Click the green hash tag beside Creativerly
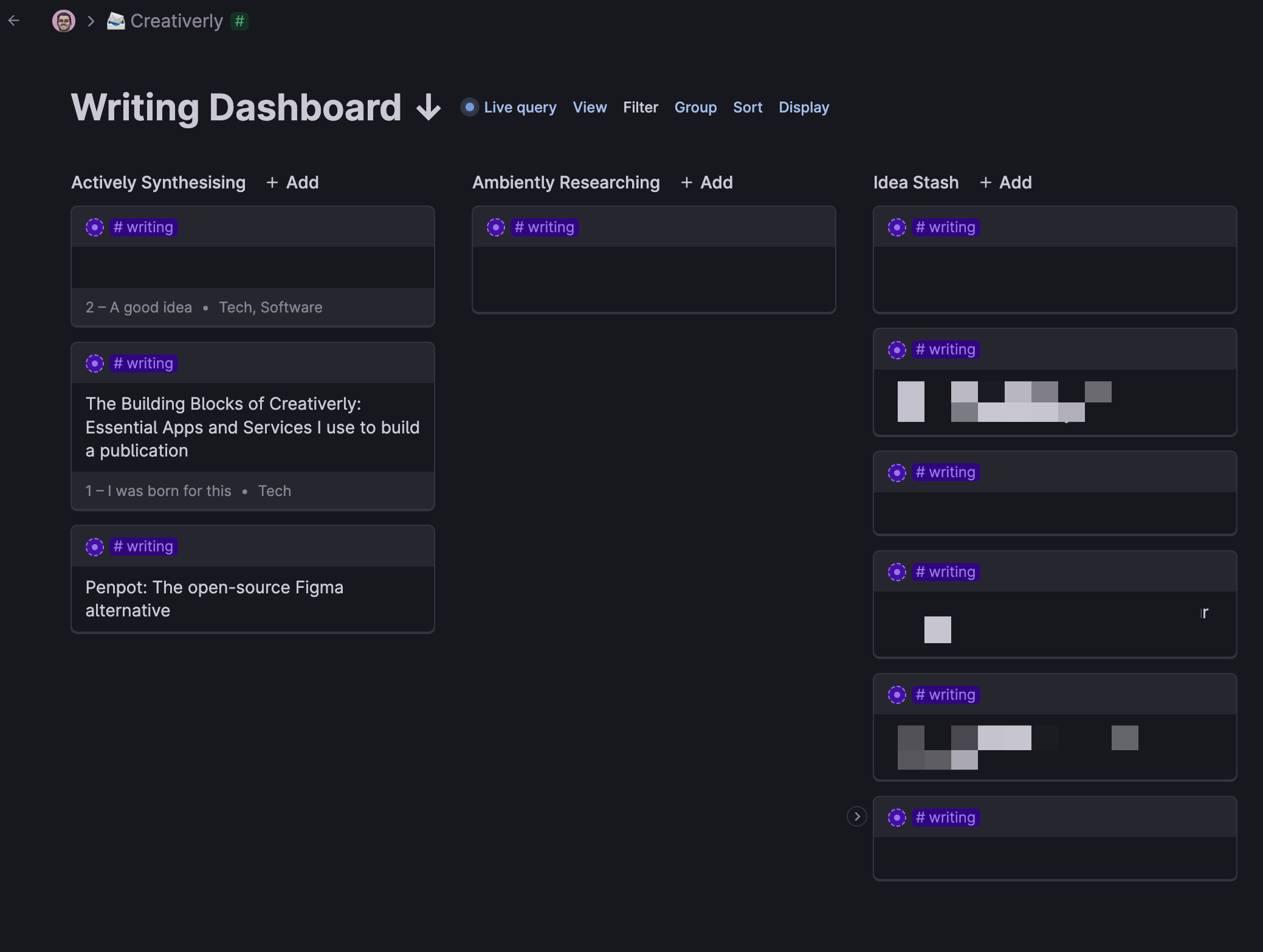The width and height of the screenshot is (1263, 952). (x=239, y=21)
